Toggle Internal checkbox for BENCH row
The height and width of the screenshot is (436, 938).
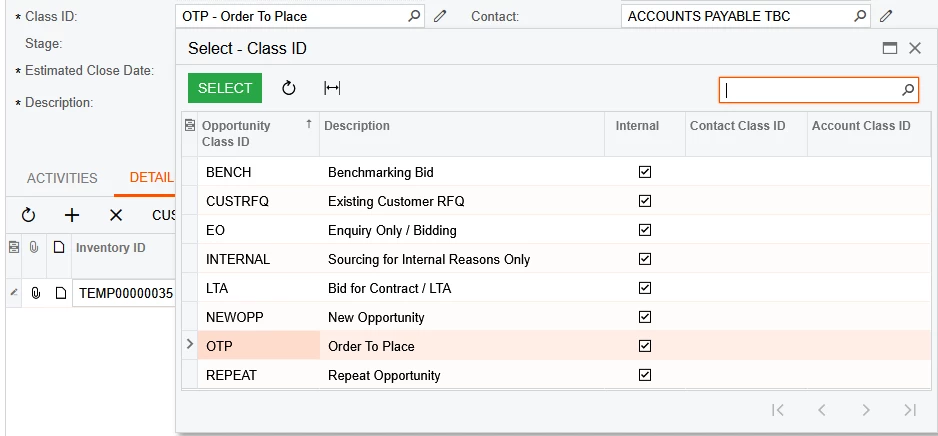(x=645, y=172)
